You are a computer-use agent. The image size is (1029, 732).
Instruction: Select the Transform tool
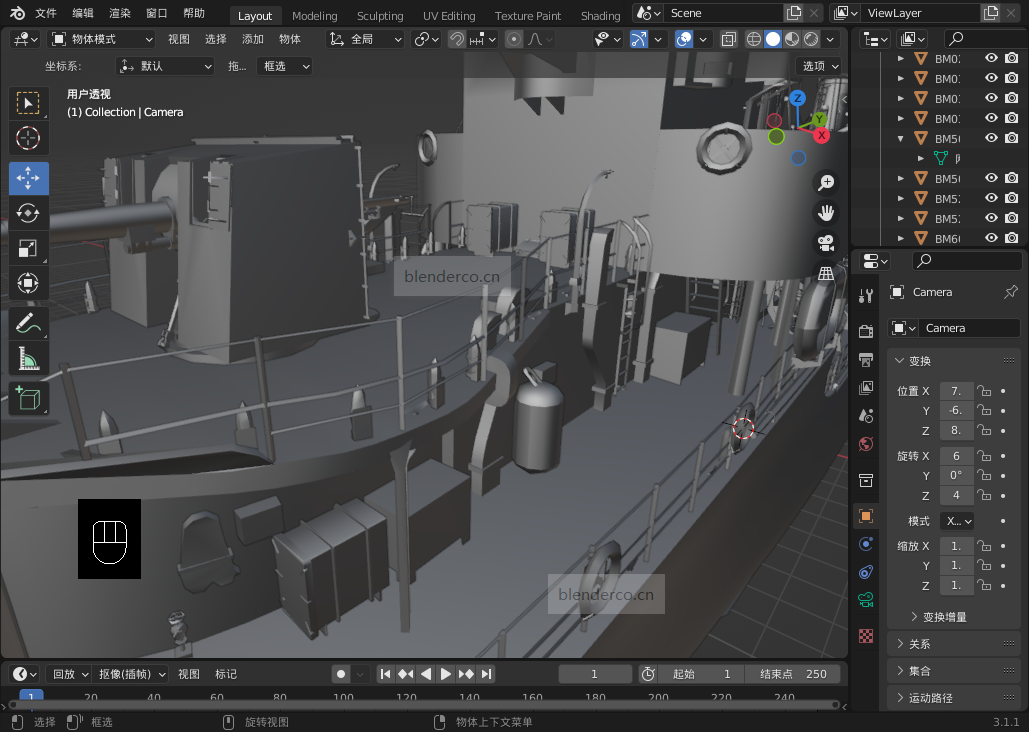tap(28, 283)
